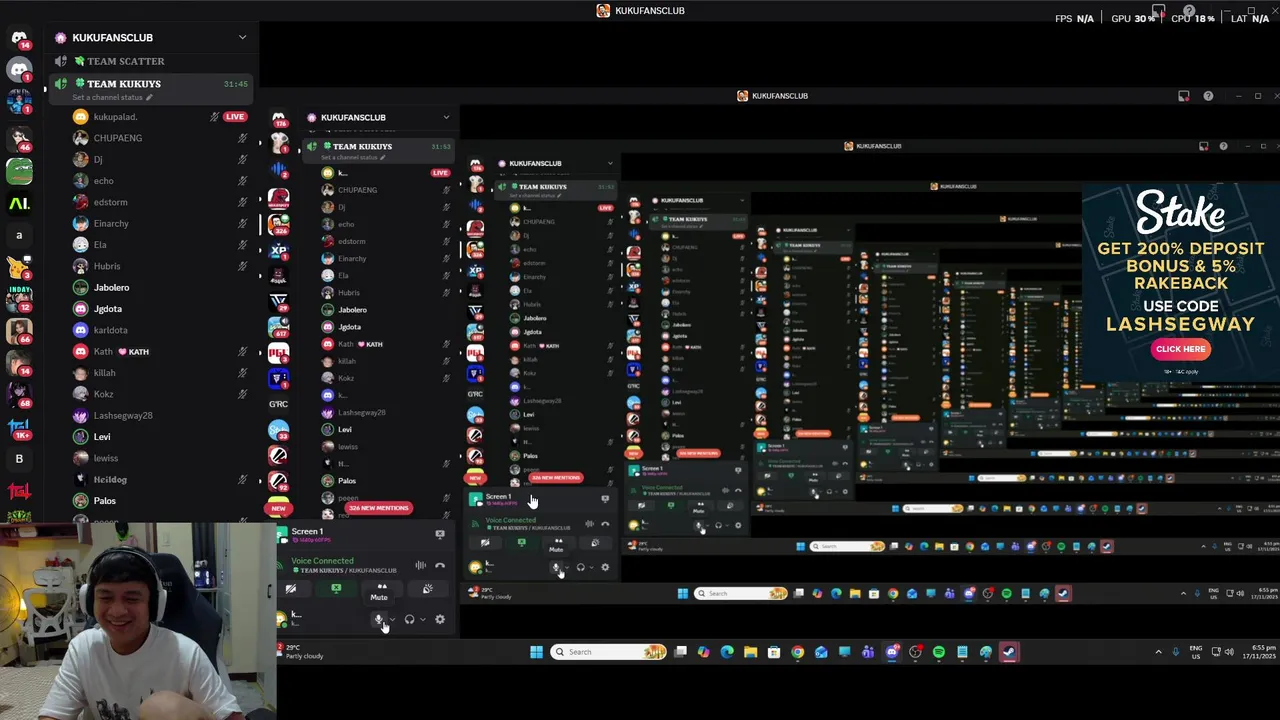Select TEAM SCATTER voice channel
Viewport: 1280px width, 720px height.
pos(126,61)
